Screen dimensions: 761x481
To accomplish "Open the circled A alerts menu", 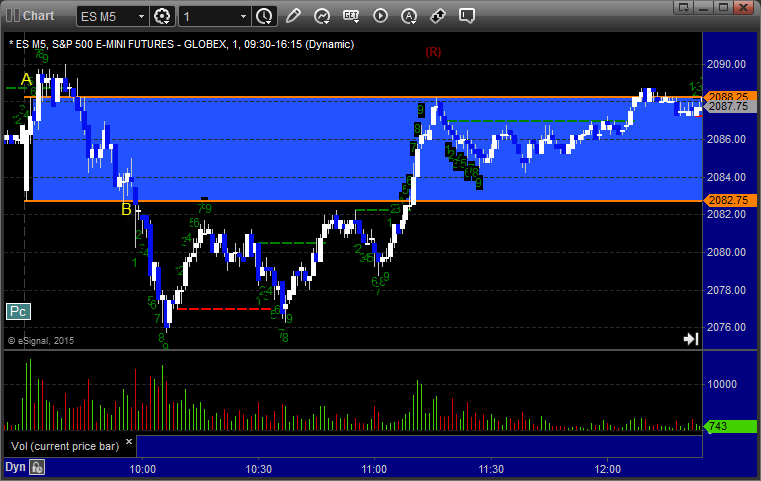I will [x=409, y=16].
